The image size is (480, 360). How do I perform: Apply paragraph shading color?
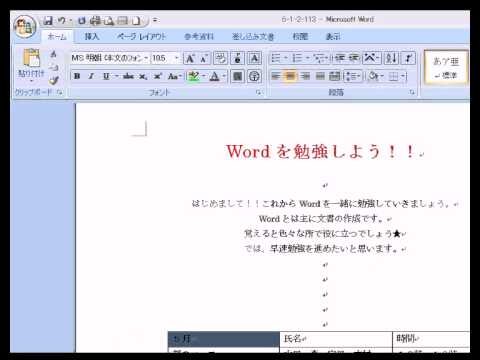[374, 76]
